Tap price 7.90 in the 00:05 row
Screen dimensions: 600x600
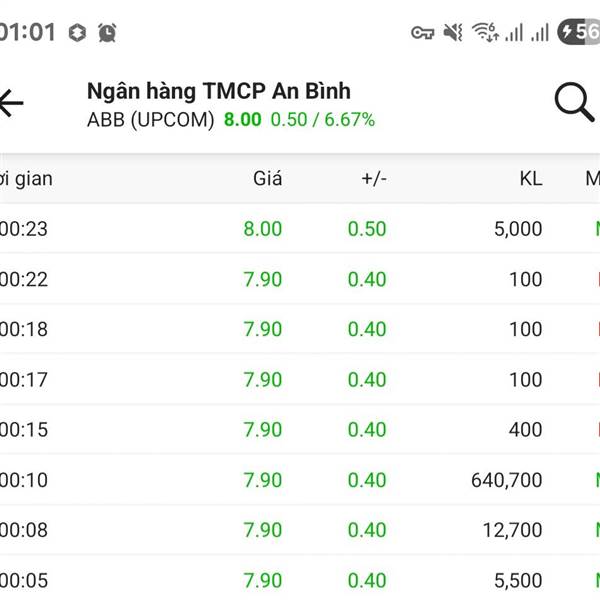(263, 580)
